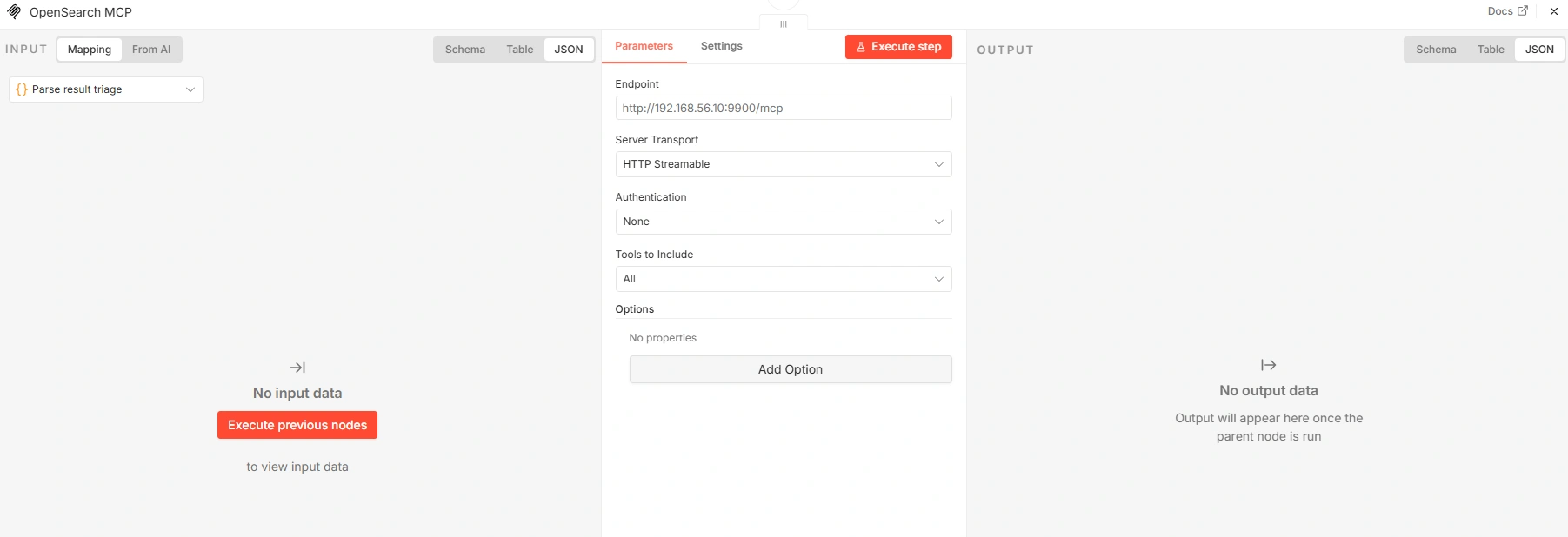Open the Settings tab
The width and height of the screenshot is (1568, 537).
point(721,46)
